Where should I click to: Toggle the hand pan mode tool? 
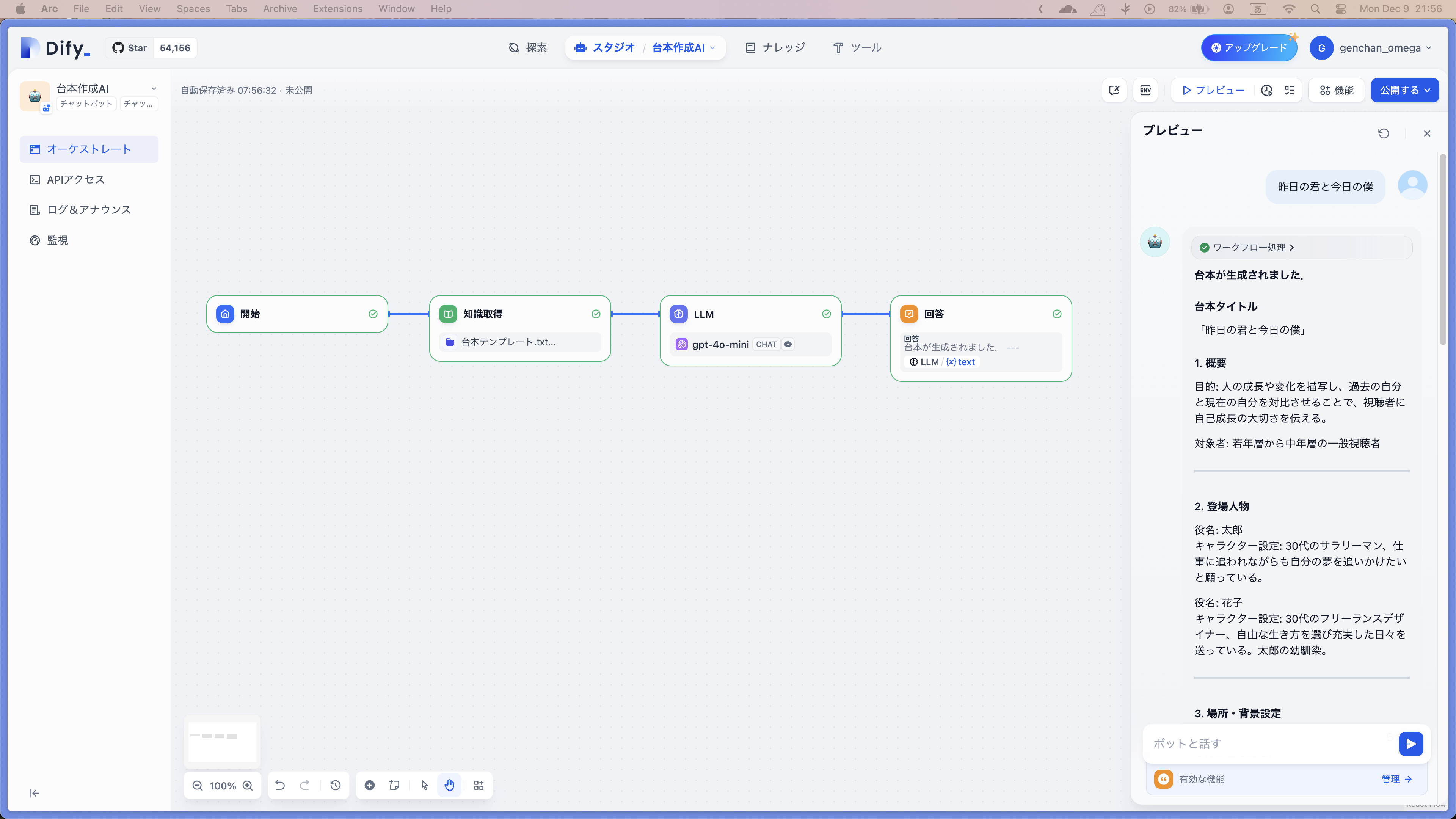tap(449, 785)
